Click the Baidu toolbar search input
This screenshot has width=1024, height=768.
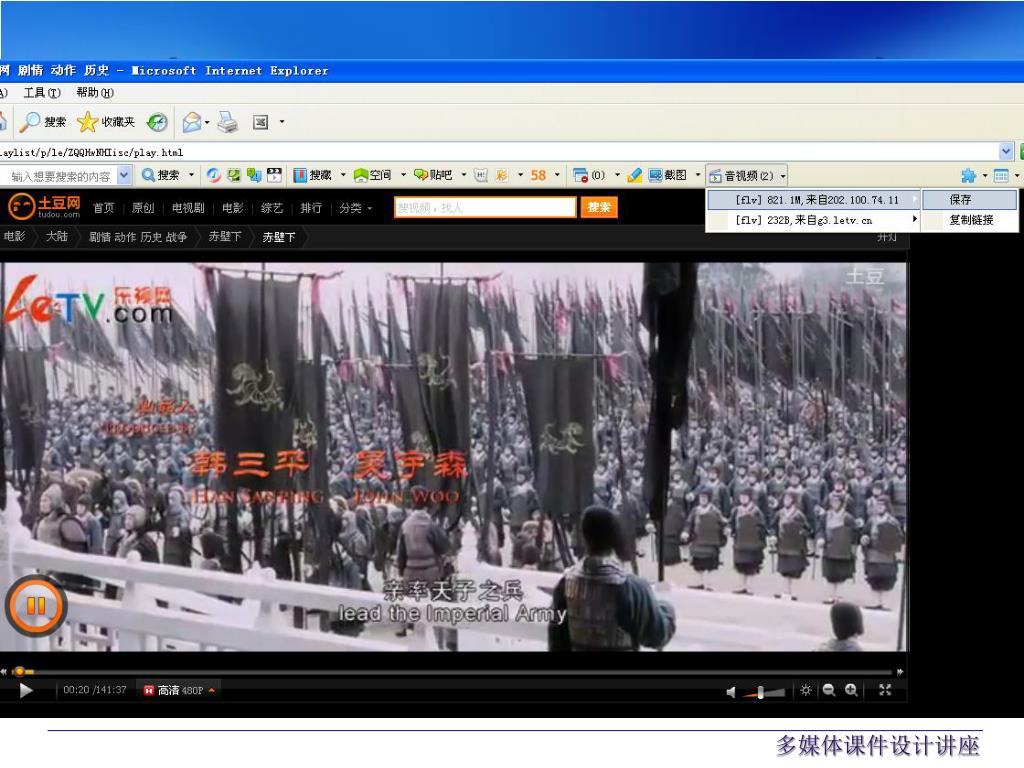point(59,176)
